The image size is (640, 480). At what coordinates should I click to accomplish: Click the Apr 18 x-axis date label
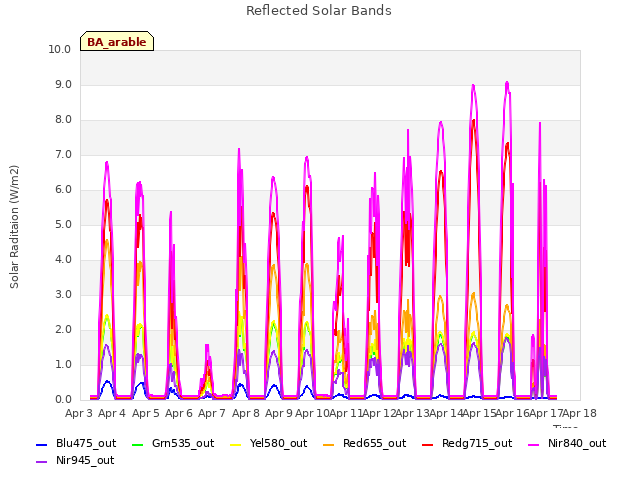(580, 414)
